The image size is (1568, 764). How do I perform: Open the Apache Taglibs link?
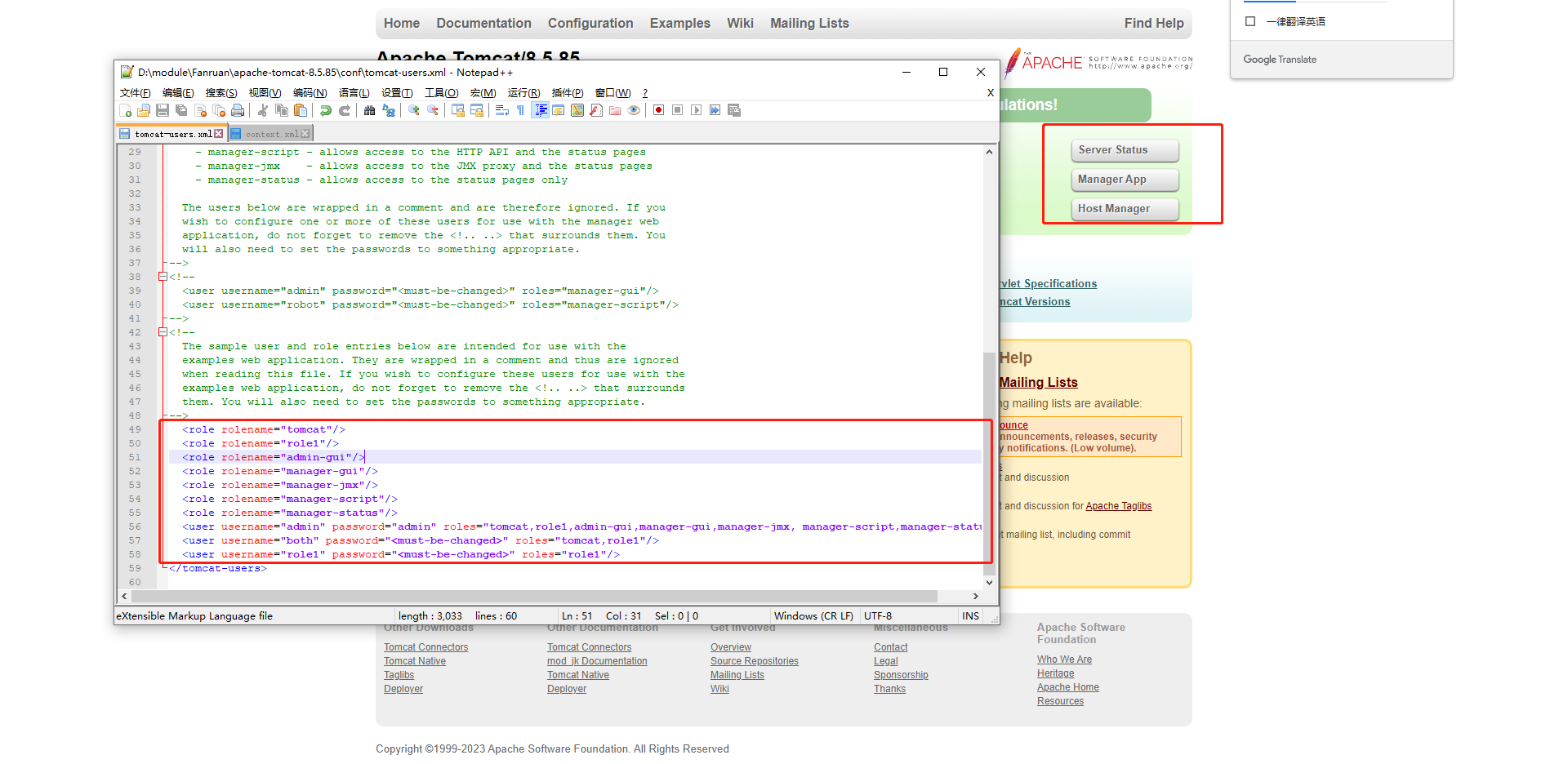click(x=1118, y=506)
